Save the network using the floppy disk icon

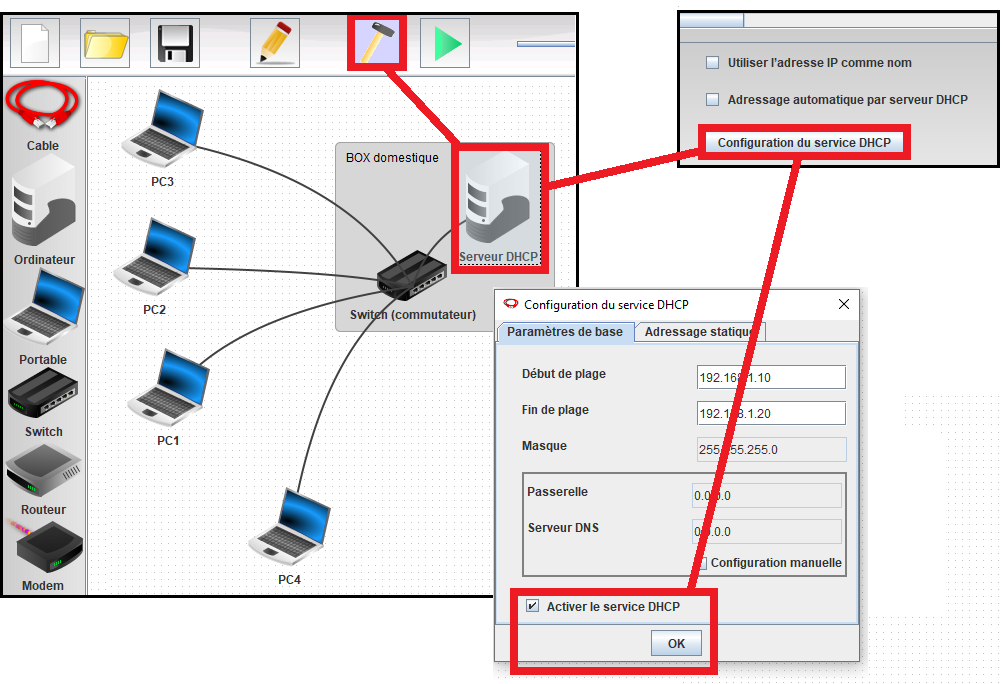tap(175, 44)
